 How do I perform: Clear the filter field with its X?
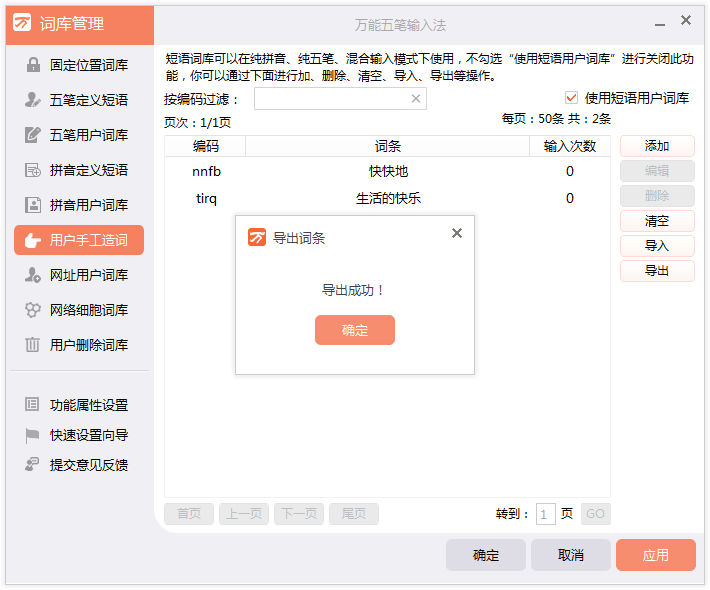pos(416,98)
